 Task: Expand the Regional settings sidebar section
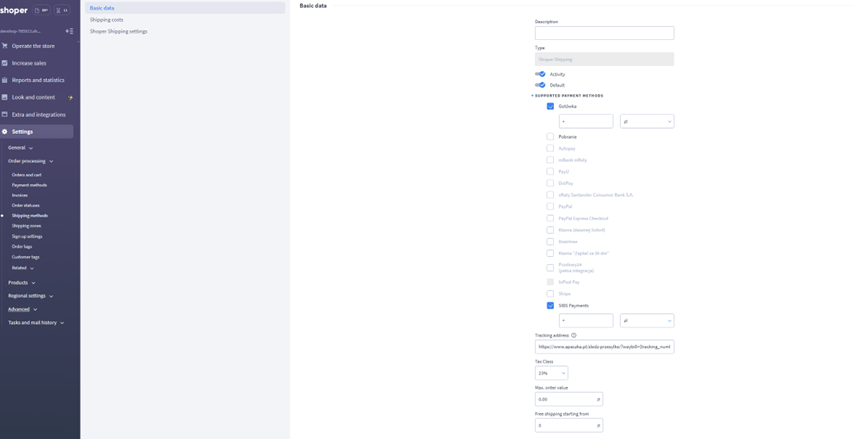30,296
